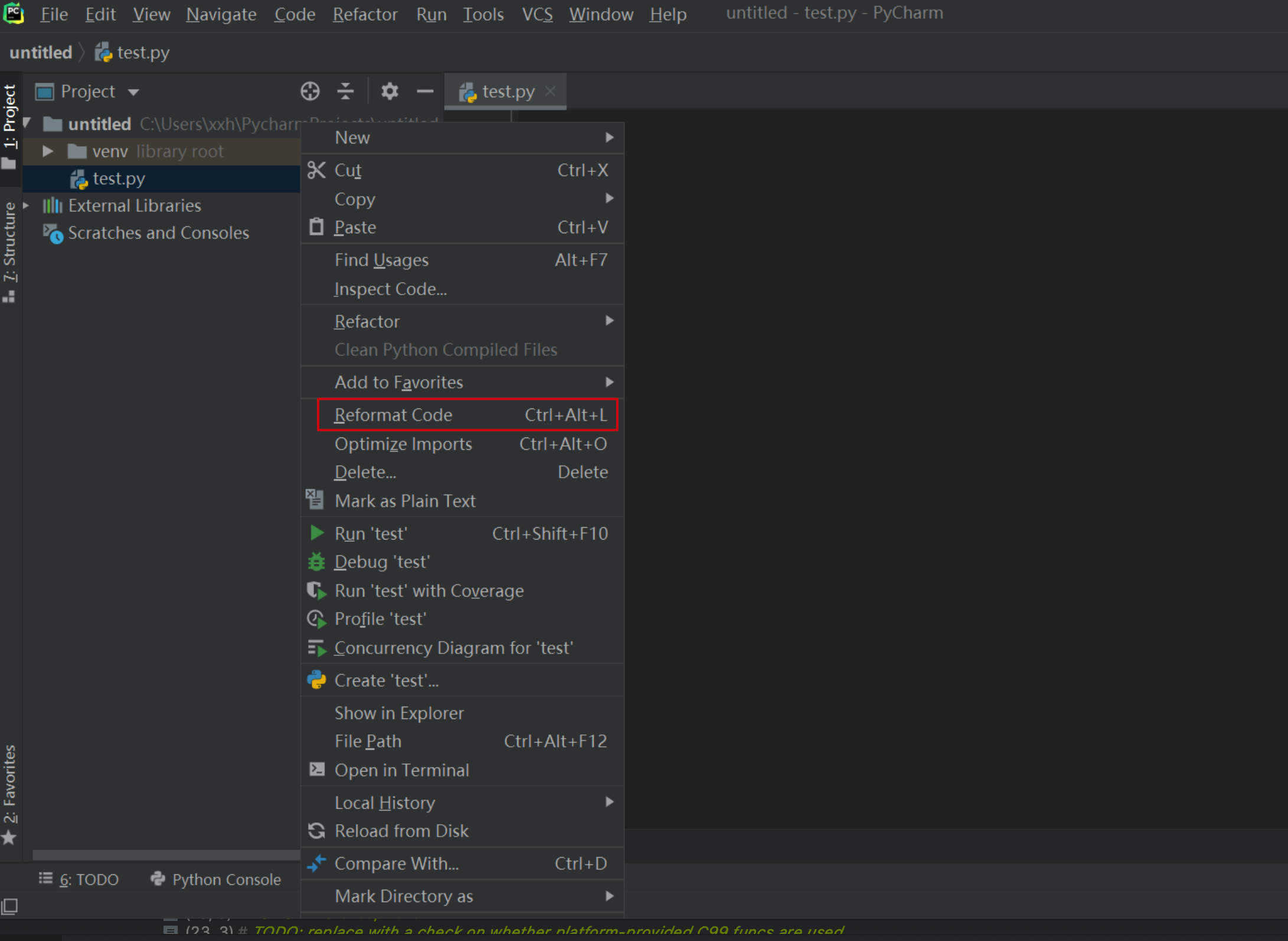The width and height of the screenshot is (1288, 941).
Task: Click the PyCharm logo in title bar
Action: tap(13, 13)
